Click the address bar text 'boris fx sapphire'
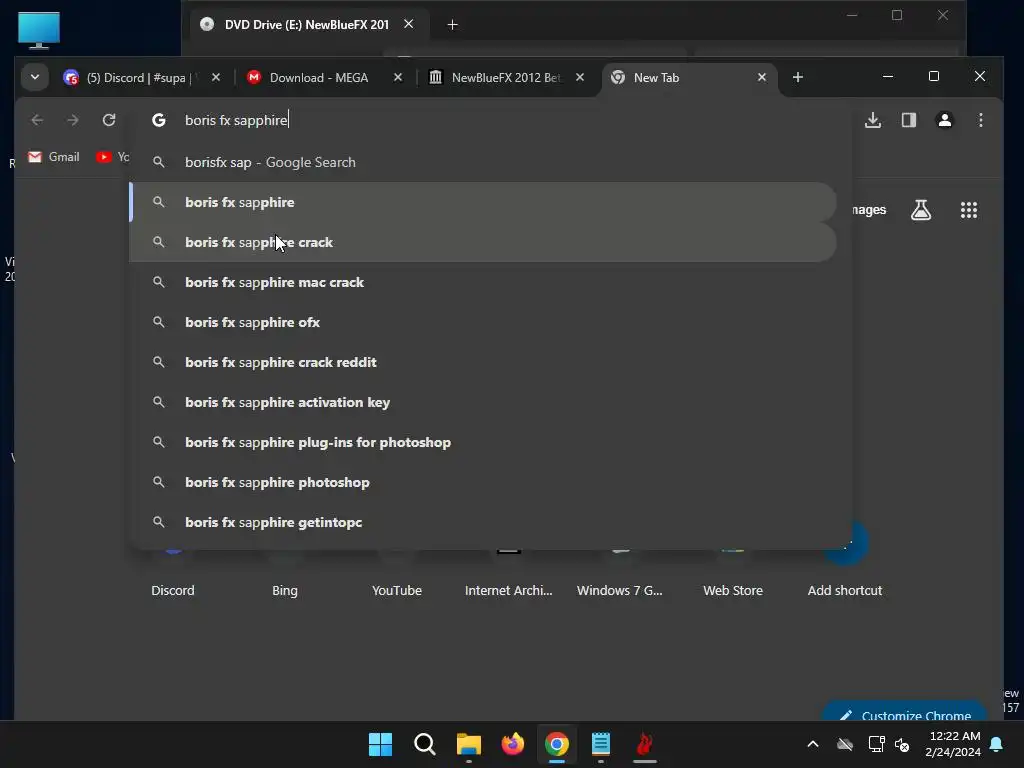 [x=236, y=120]
